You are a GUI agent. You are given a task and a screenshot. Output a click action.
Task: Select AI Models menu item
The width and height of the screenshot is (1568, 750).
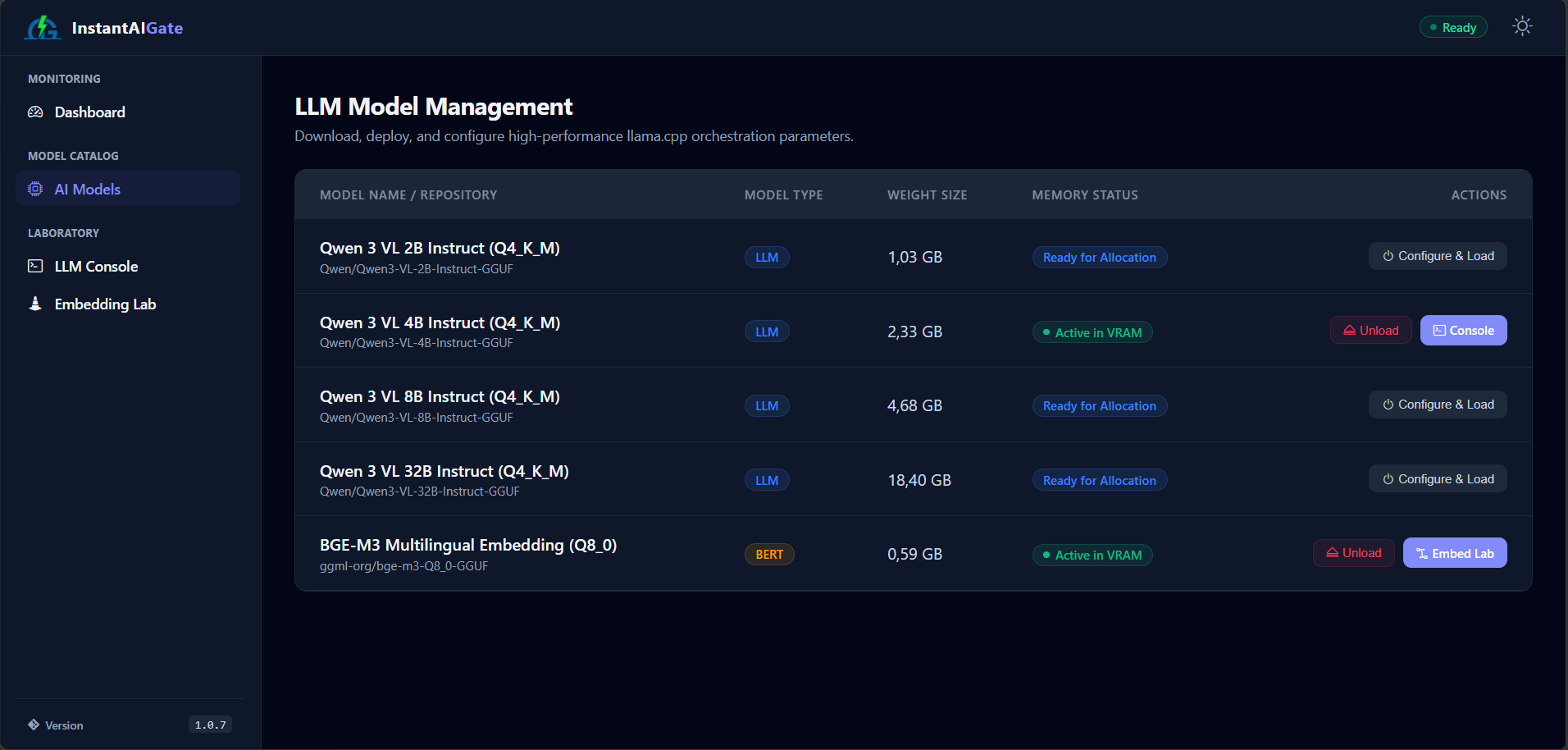pyautogui.click(x=128, y=189)
